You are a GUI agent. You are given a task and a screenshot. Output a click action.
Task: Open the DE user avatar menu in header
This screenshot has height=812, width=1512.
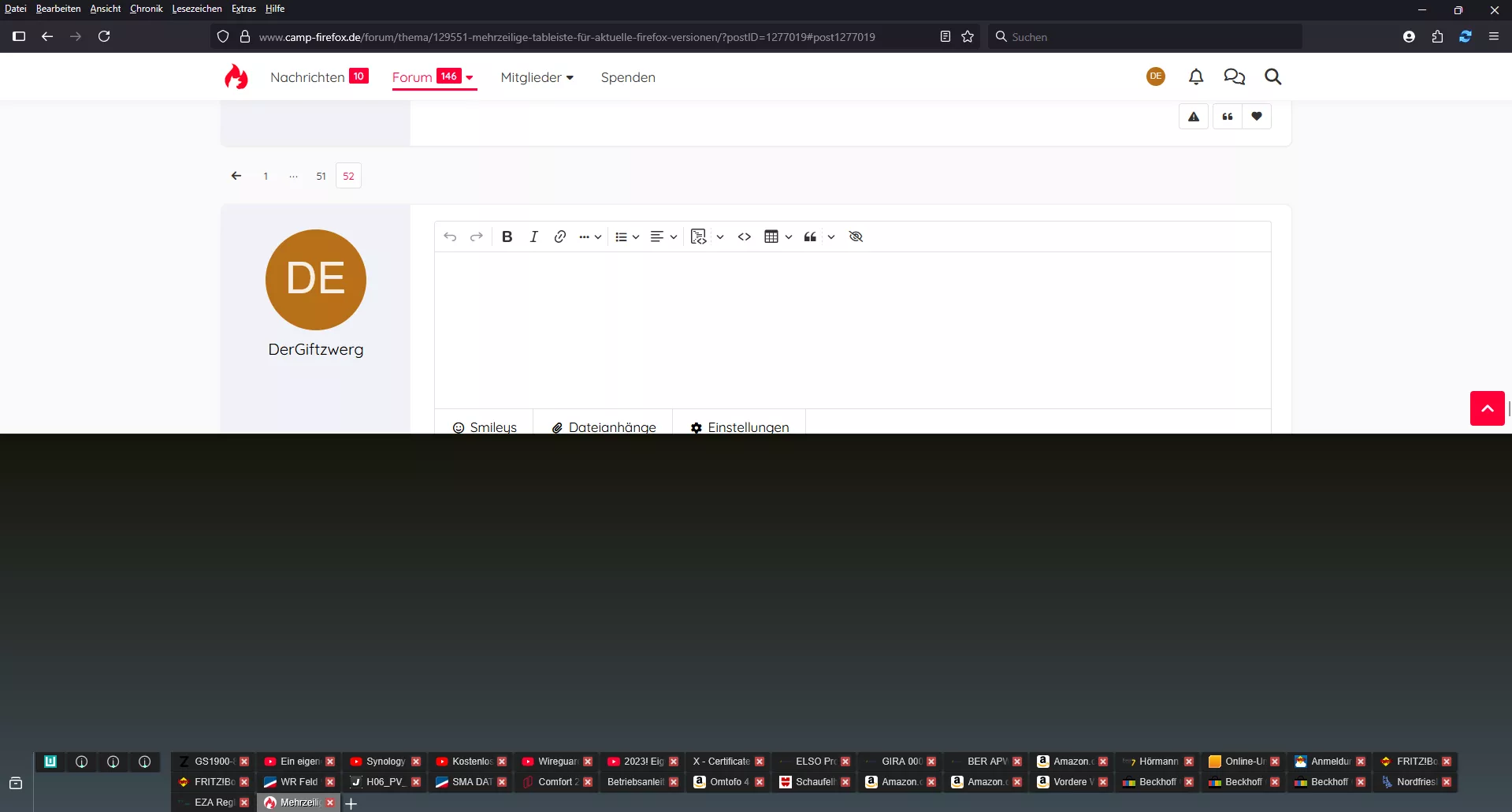tap(1156, 76)
